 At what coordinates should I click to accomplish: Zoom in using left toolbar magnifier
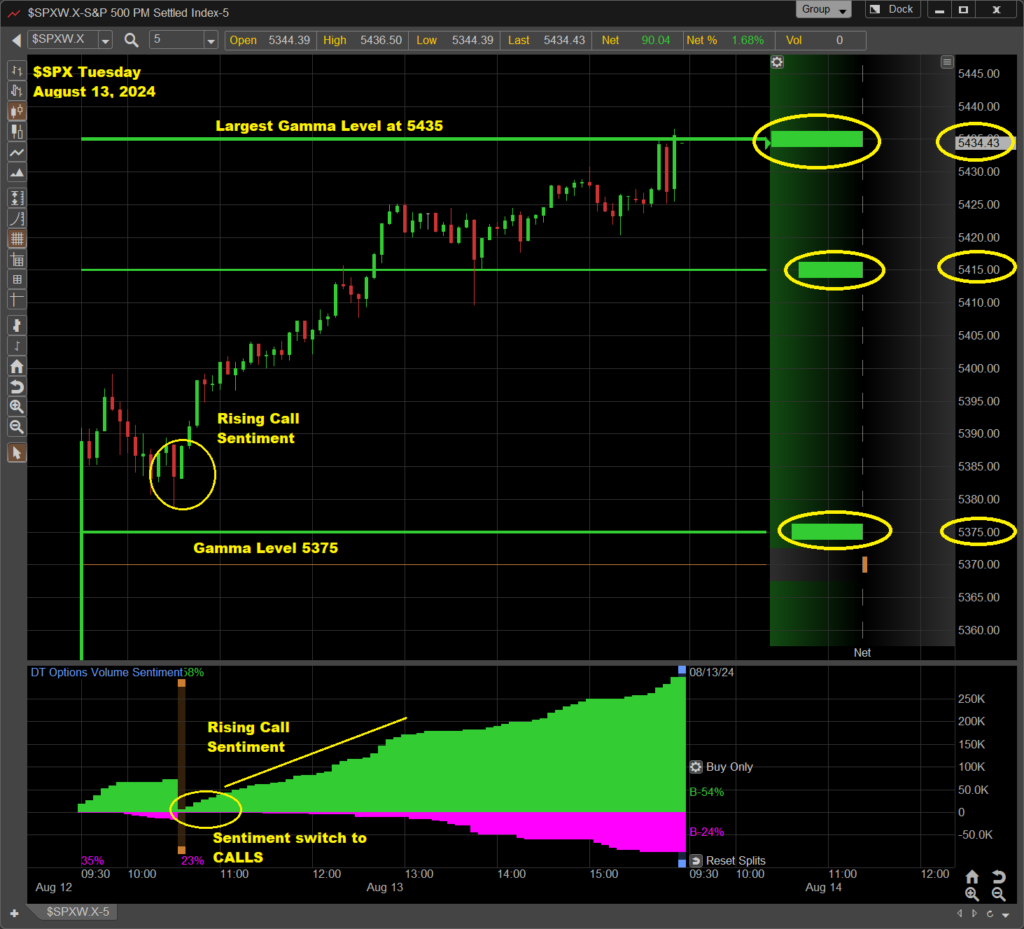(x=17, y=407)
